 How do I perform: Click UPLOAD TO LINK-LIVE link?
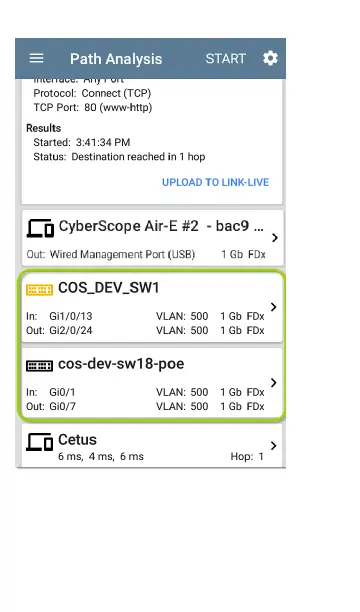tap(216, 182)
